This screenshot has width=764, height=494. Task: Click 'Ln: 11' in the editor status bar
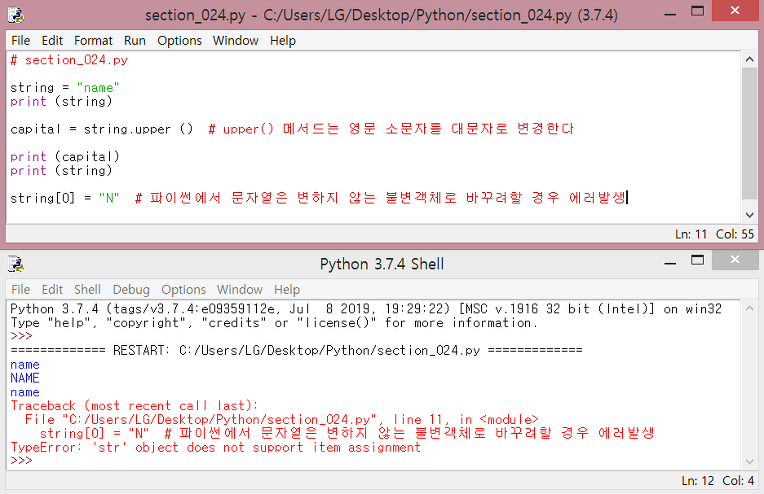[x=690, y=234]
